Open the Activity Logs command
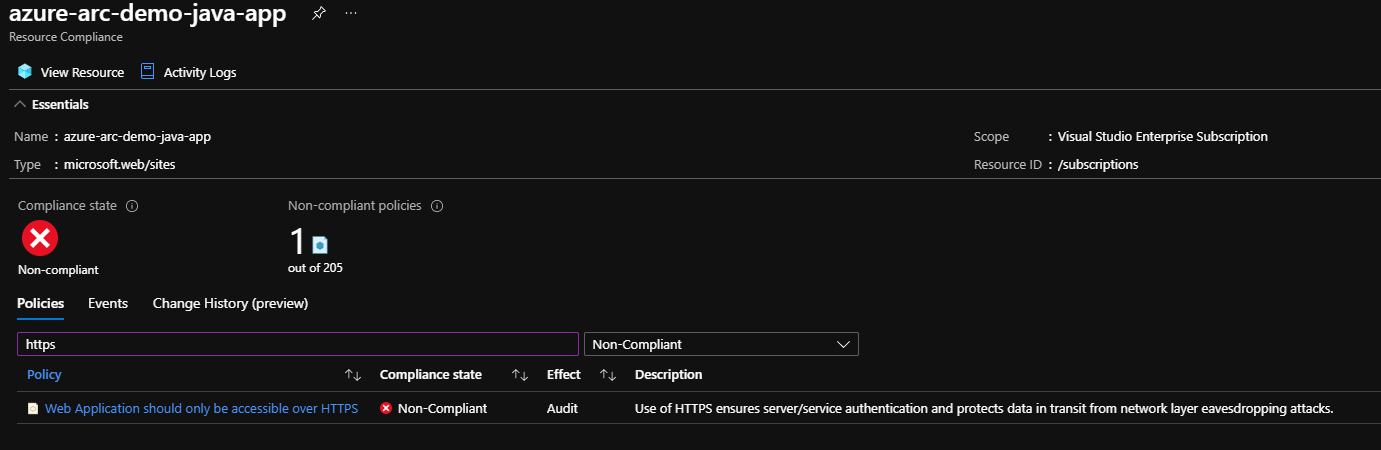Screen dimensions: 1381x450 tap(189, 72)
